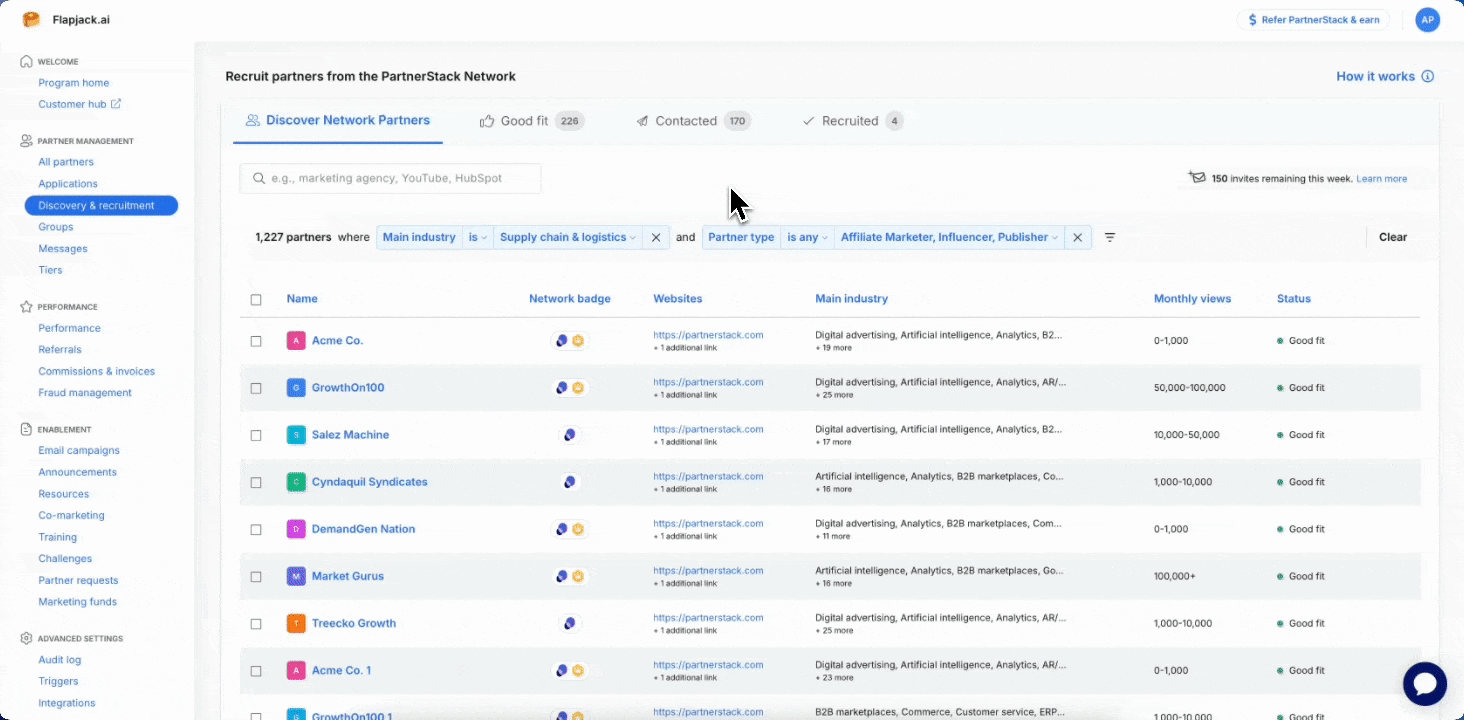Open Fraud management in sidebar

tap(85, 393)
